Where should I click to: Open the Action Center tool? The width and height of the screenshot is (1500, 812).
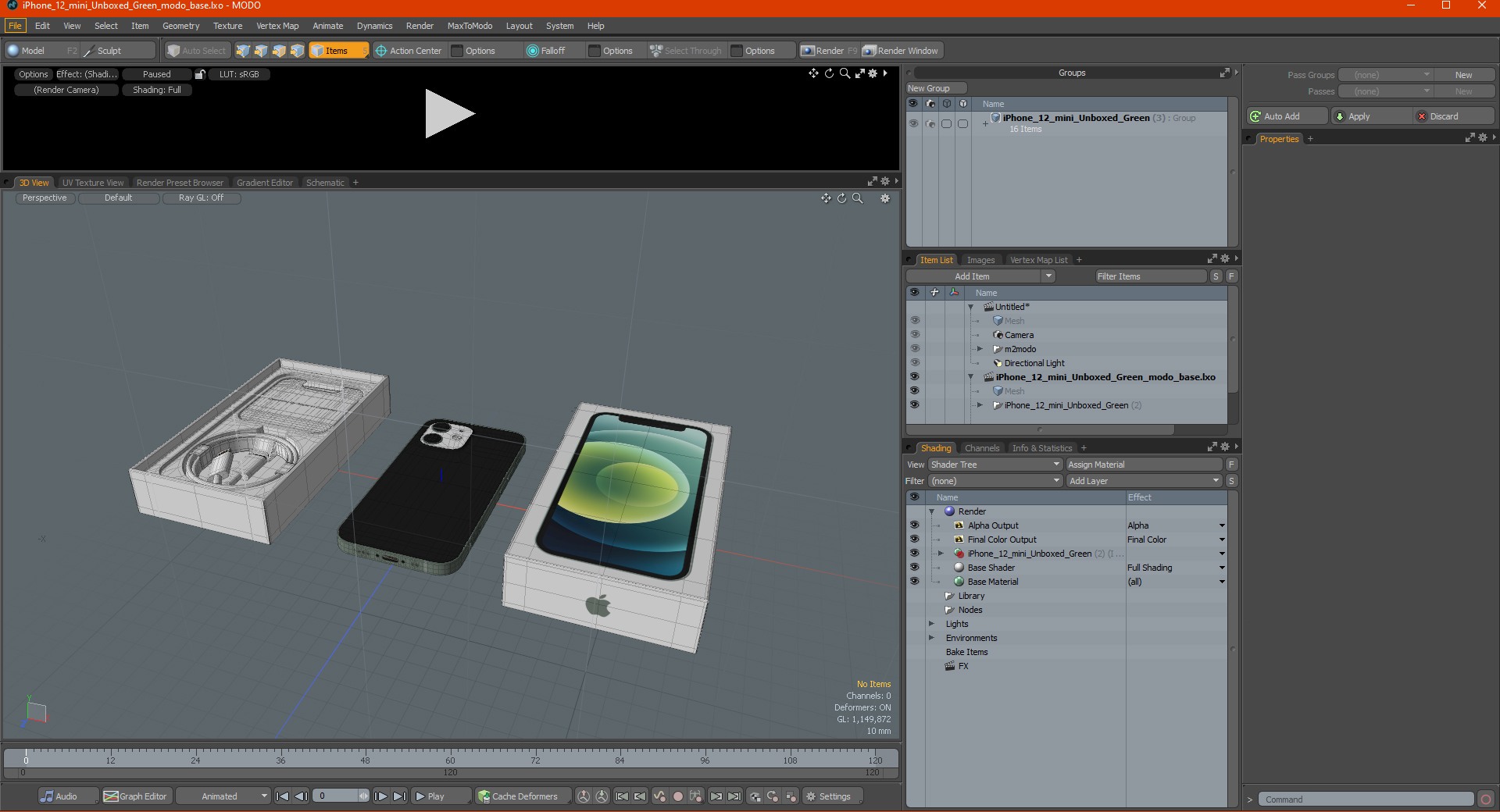408,51
